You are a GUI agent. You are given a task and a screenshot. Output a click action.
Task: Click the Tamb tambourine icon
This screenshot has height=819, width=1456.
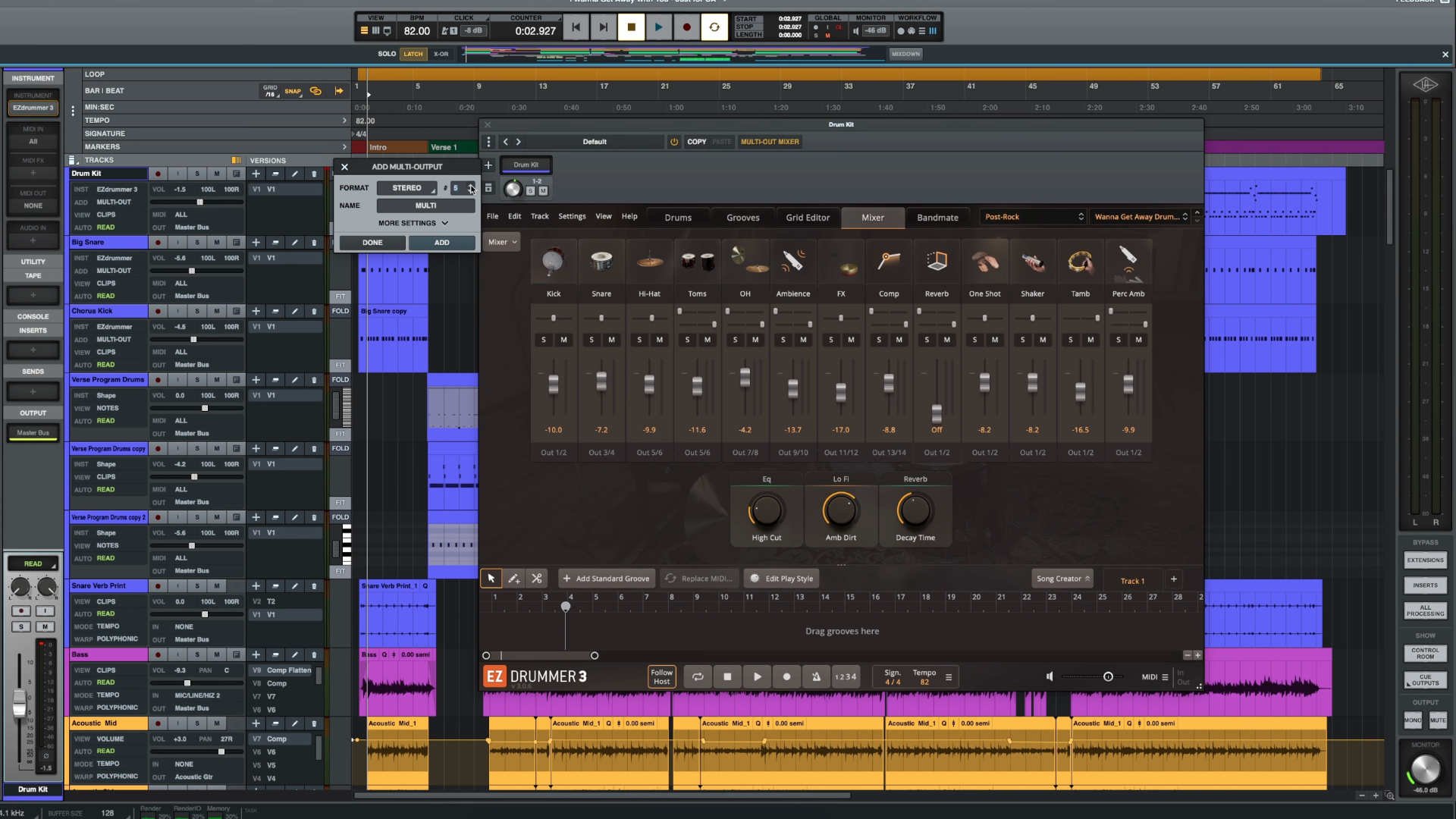pyautogui.click(x=1081, y=262)
